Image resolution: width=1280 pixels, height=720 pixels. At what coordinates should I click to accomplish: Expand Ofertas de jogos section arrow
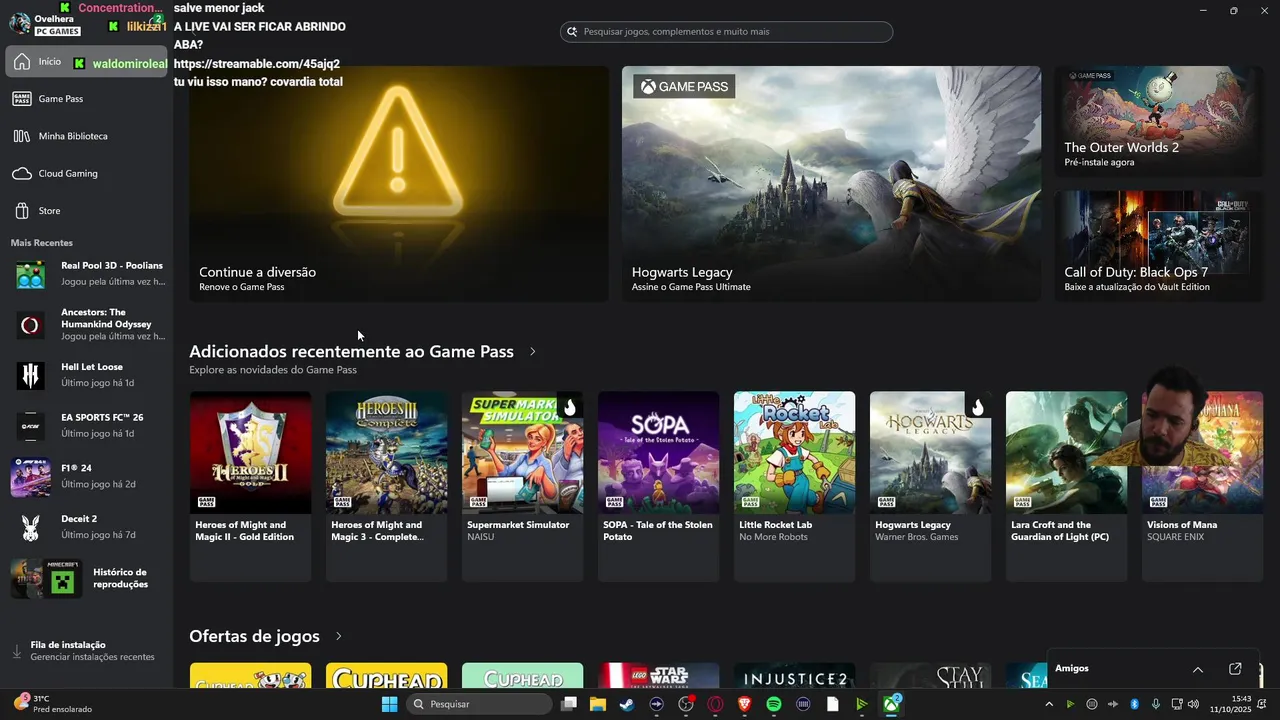point(339,637)
